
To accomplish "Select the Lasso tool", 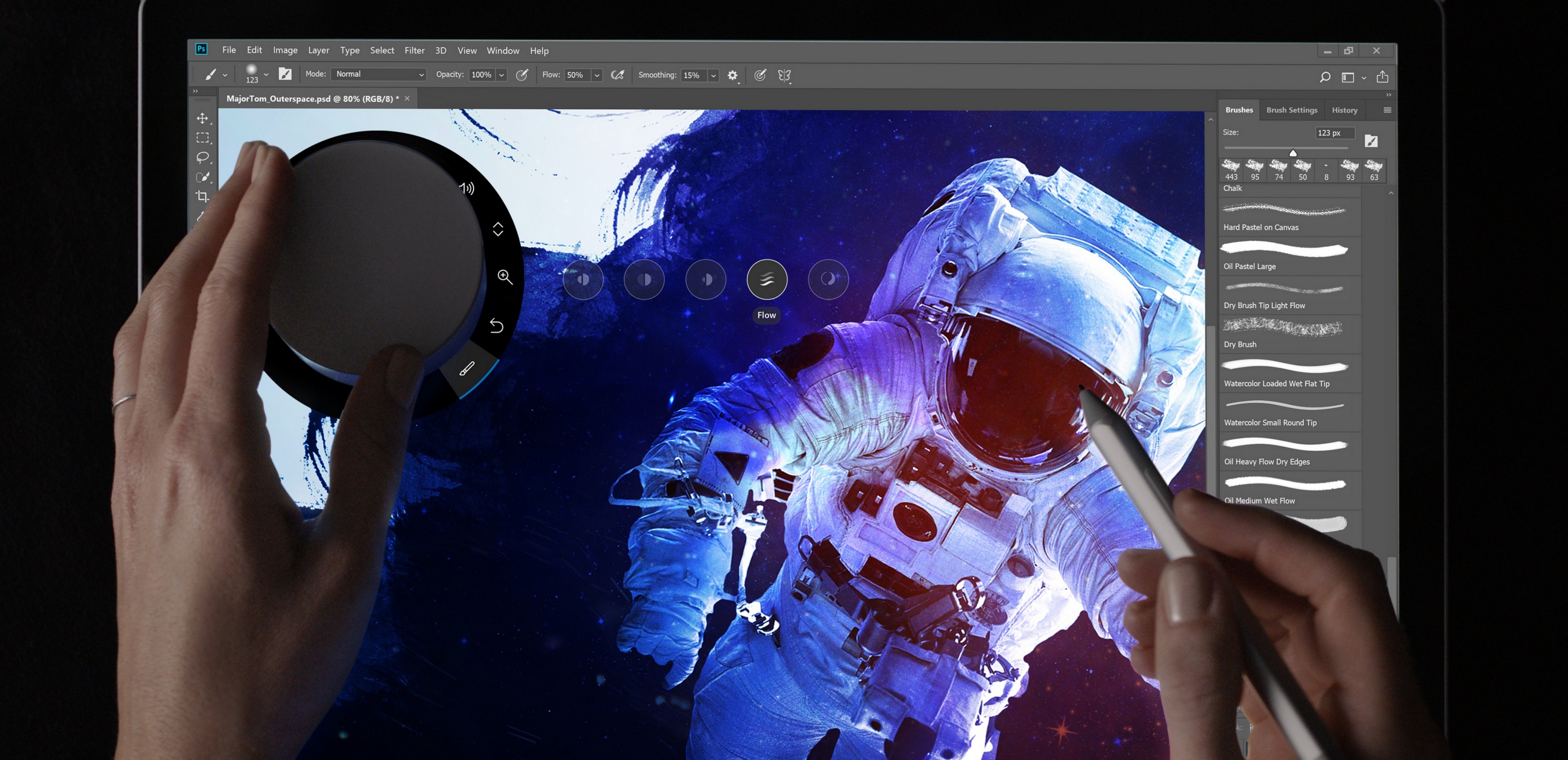I will pos(202,157).
